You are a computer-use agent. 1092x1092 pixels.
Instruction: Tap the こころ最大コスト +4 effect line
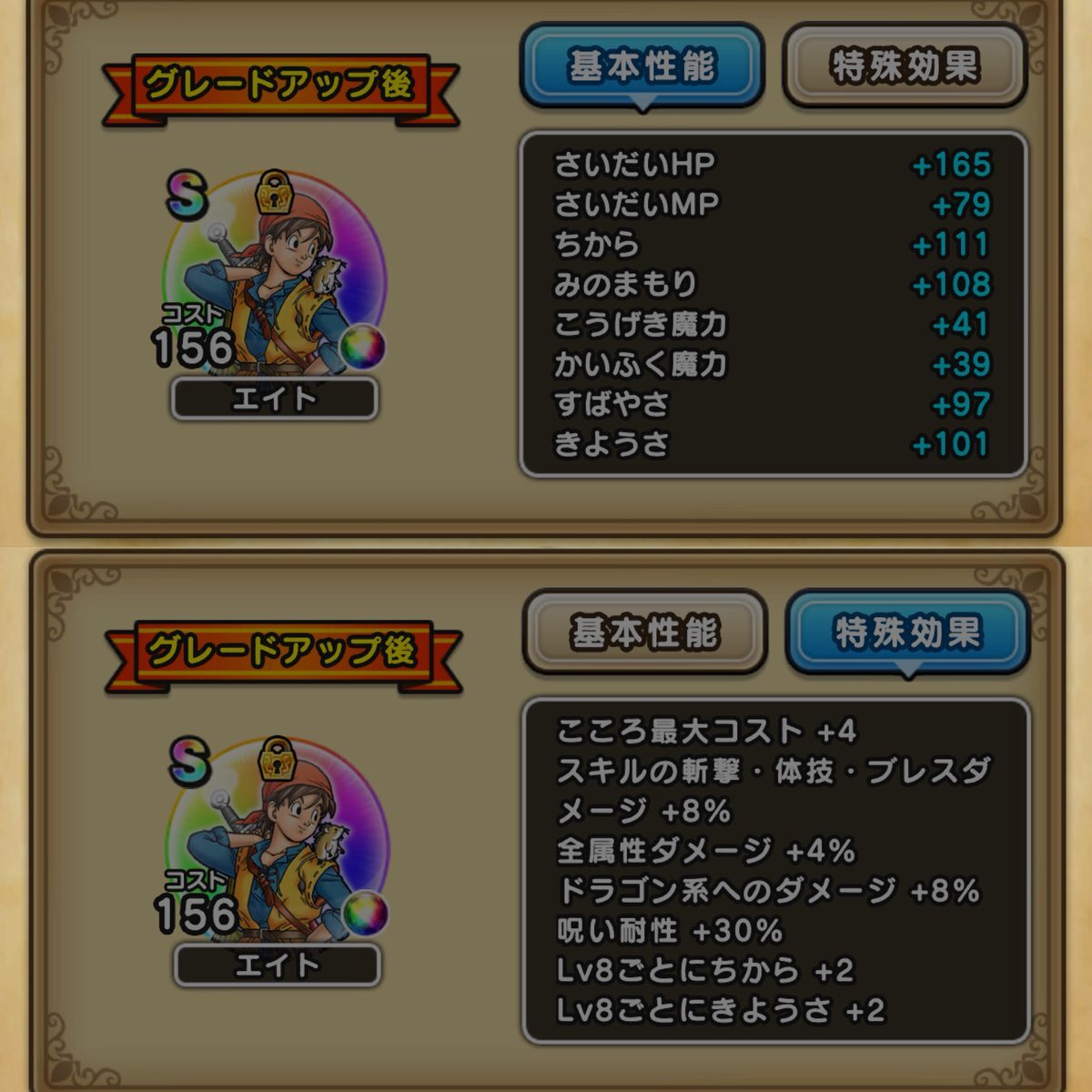[x=707, y=731]
